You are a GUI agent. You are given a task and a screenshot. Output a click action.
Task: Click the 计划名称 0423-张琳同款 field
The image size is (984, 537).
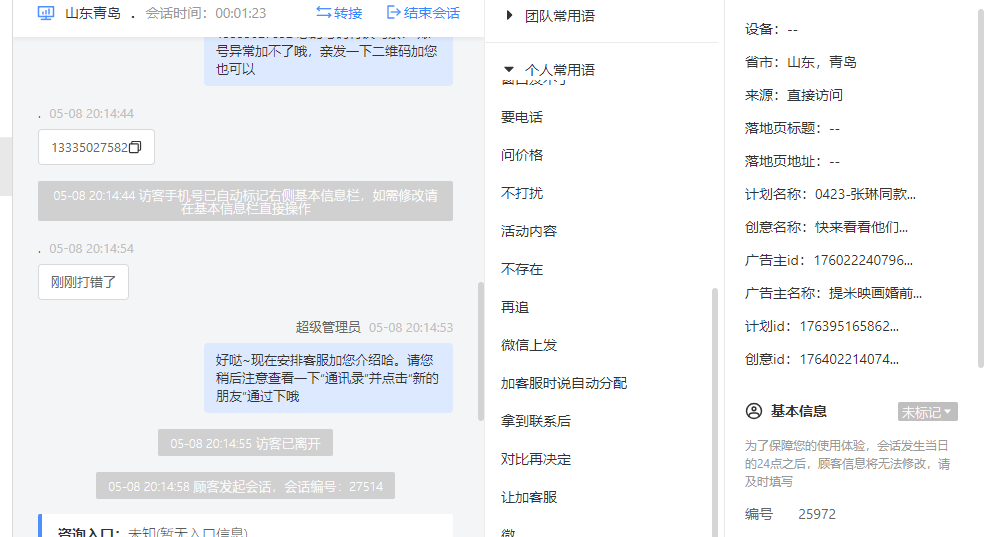(830, 194)
